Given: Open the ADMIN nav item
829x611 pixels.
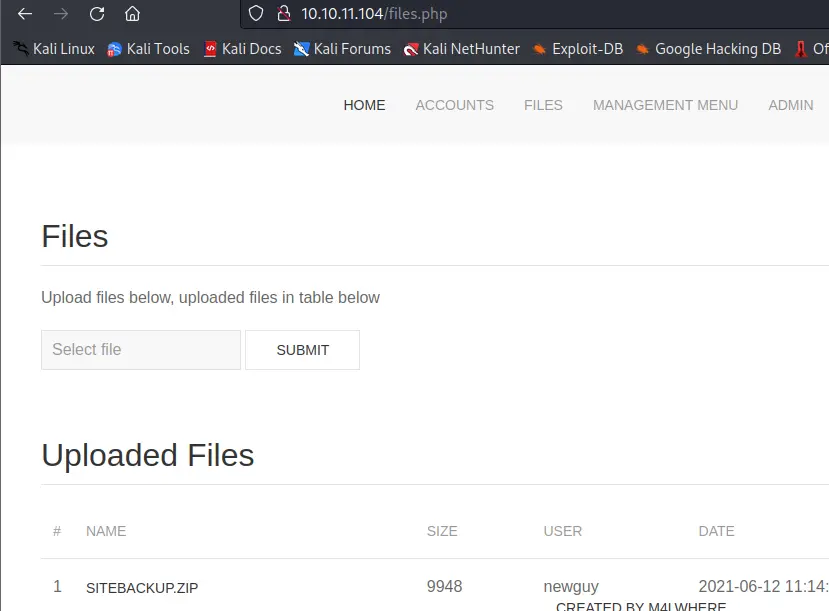Looking at the screenshot, I should (x=791, y=105).
